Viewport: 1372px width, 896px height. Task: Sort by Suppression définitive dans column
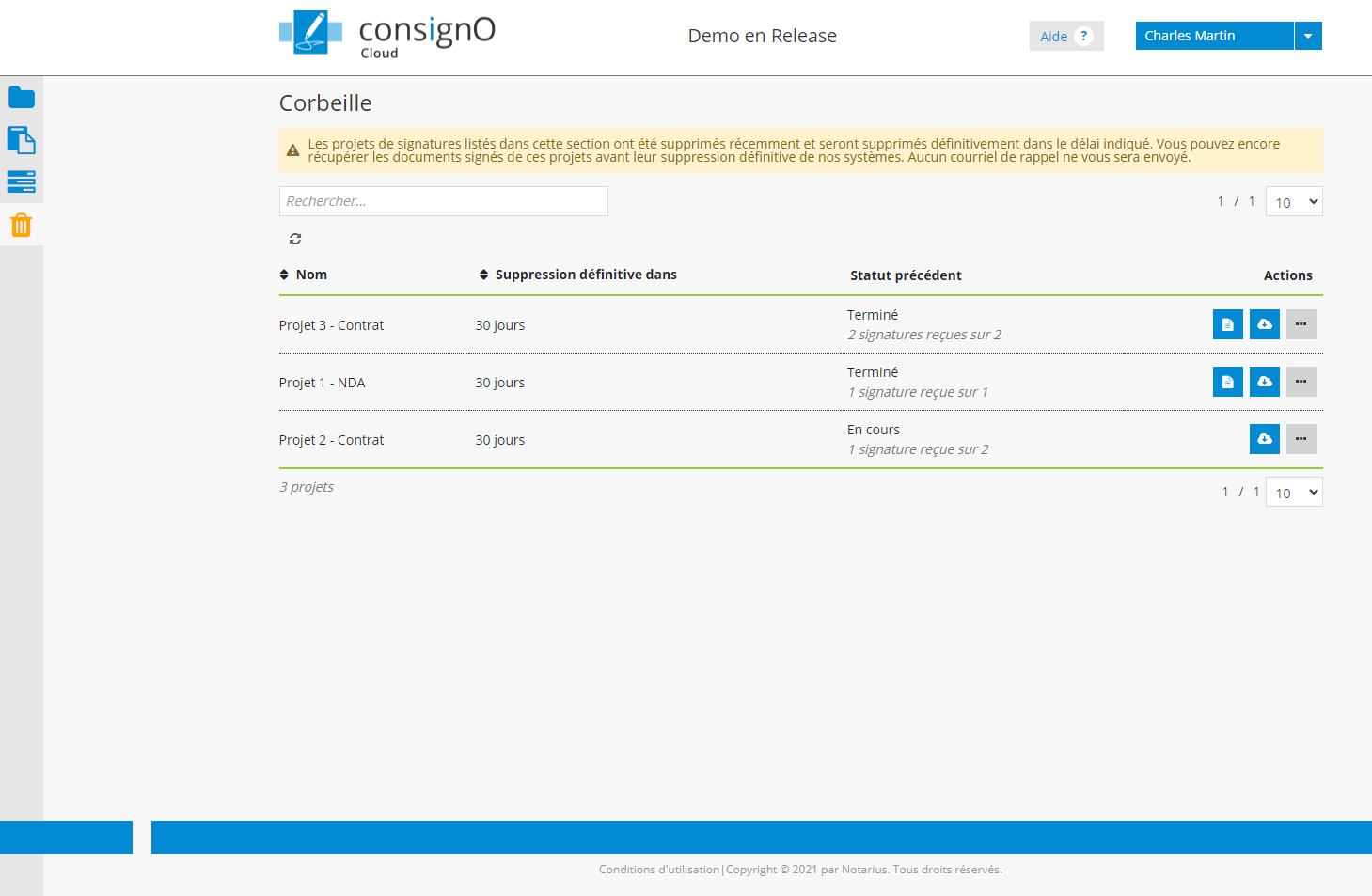pos(578,275)
